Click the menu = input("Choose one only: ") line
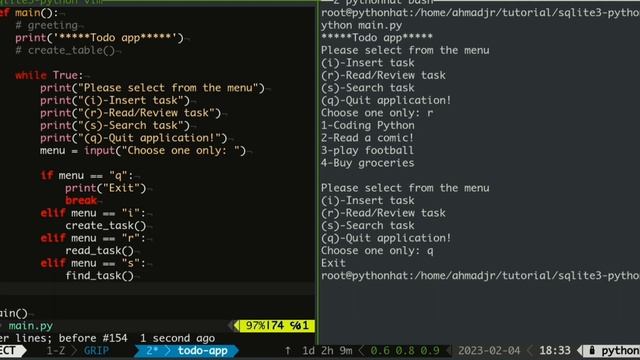 (143, 151)
